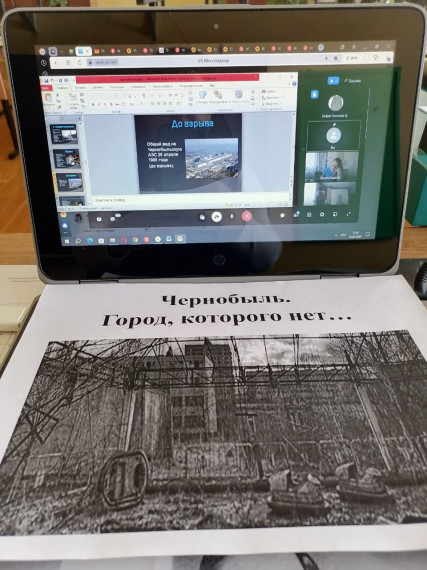Click "Выделить" in the editing group
This screenshot has width=427, height=570.
pos(271,104)
